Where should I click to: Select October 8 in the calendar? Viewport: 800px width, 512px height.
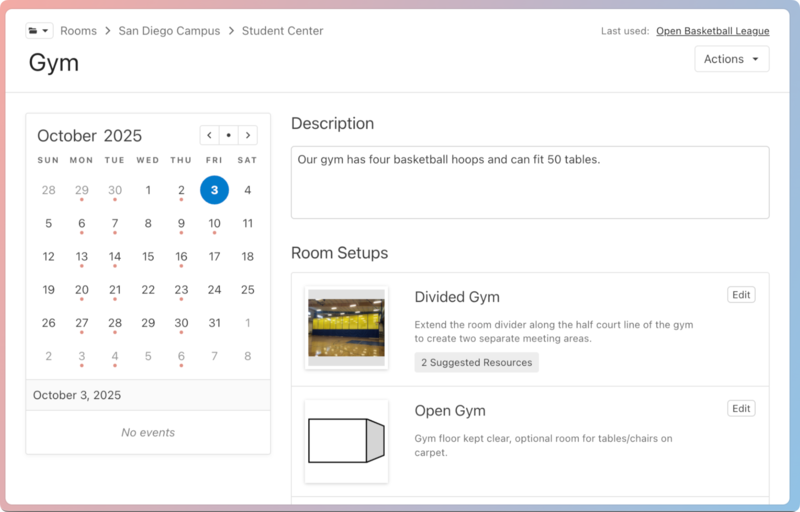pos(148,223)
